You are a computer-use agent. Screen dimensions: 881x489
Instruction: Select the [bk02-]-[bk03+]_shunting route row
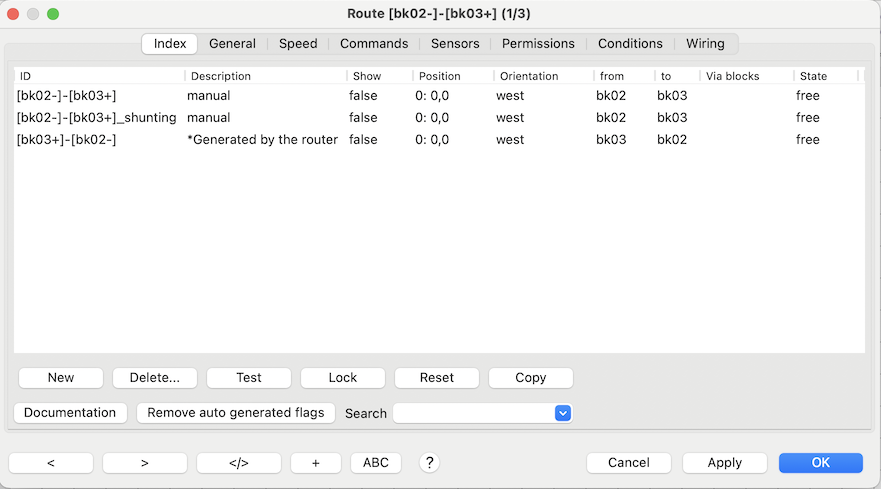(97, 118)
